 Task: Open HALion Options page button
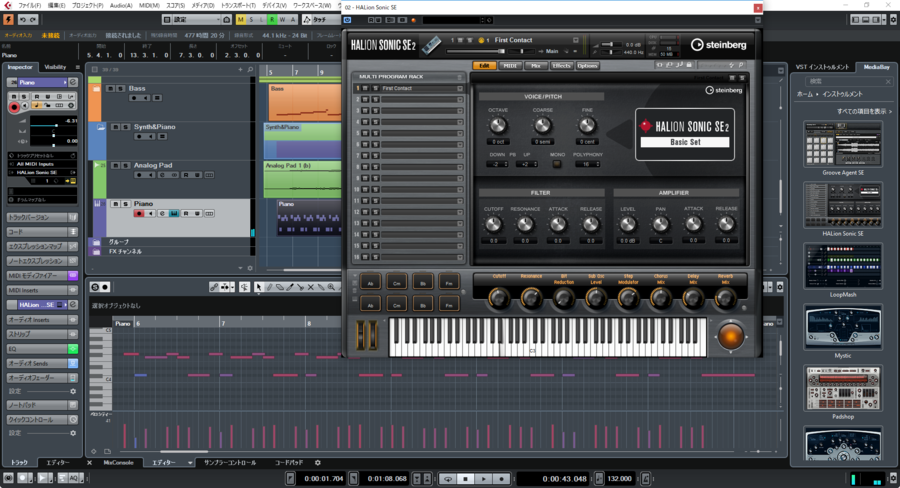point(587,65)
